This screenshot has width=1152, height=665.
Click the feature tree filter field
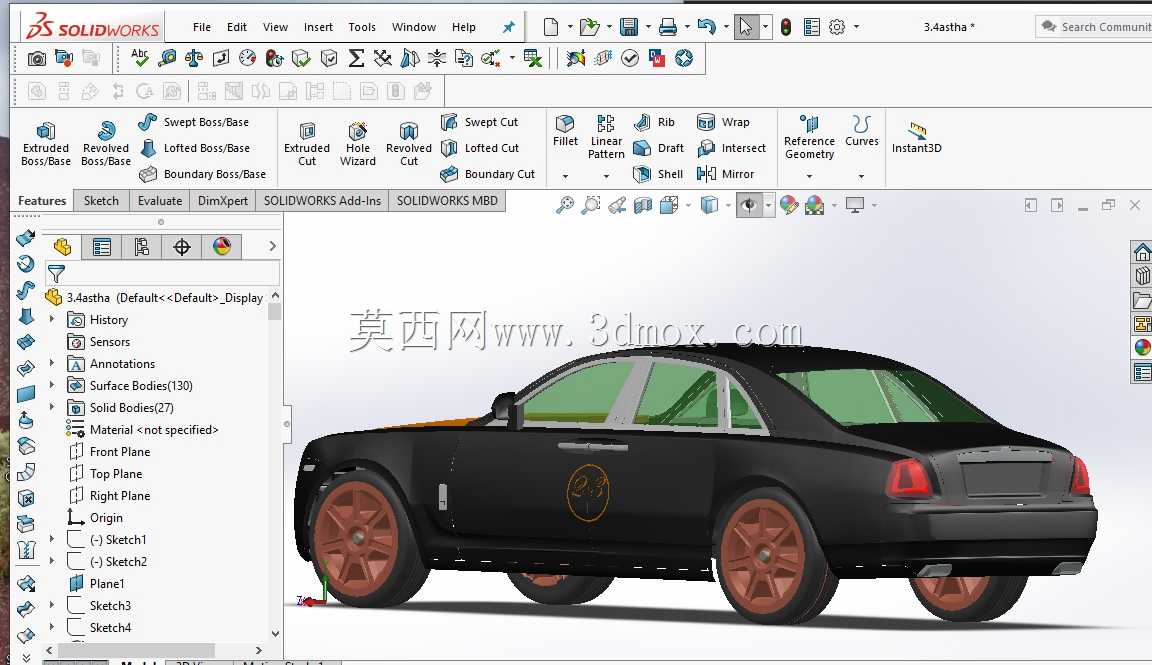click(162, 273)
